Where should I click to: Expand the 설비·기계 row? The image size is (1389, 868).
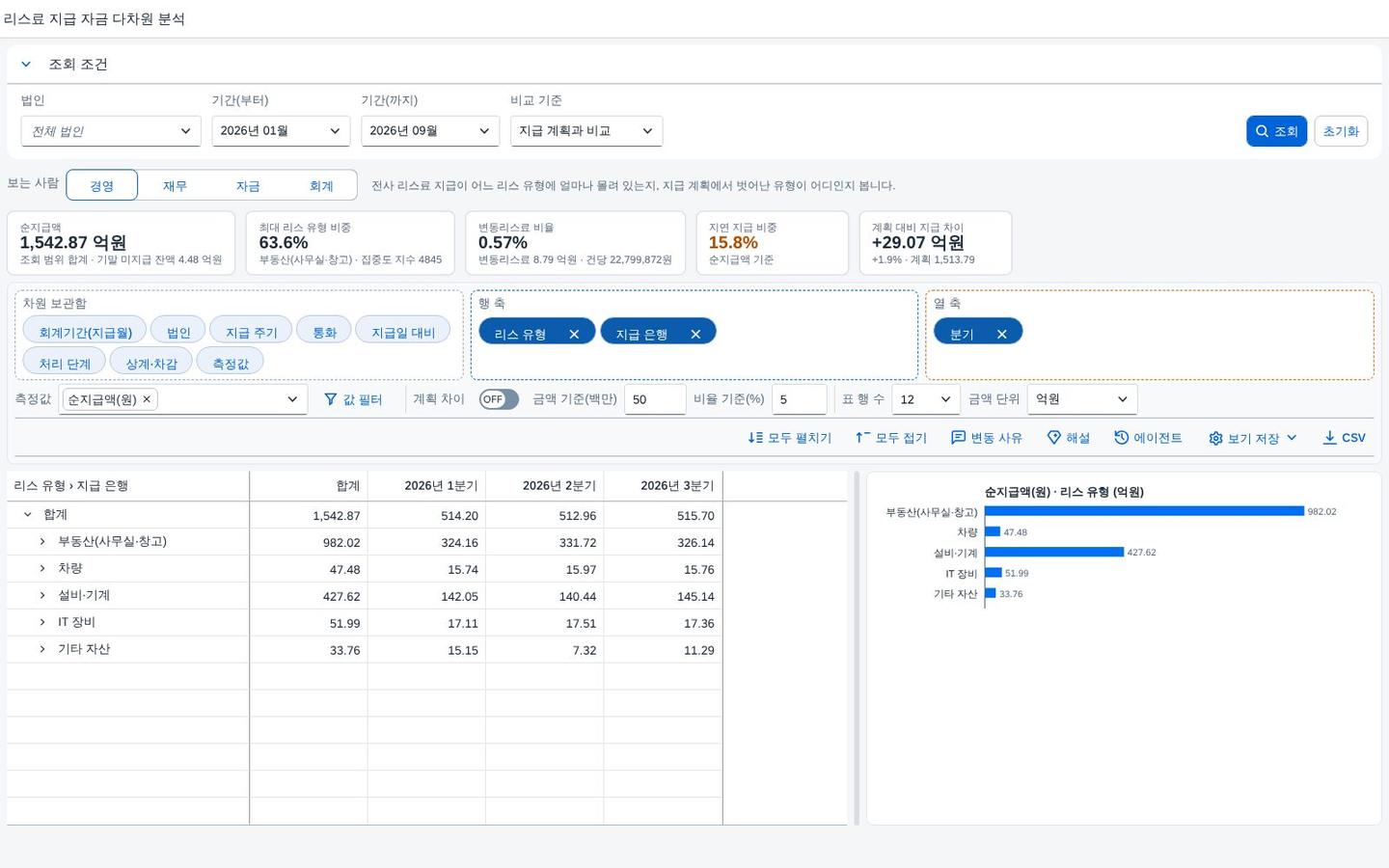(42, 596)
